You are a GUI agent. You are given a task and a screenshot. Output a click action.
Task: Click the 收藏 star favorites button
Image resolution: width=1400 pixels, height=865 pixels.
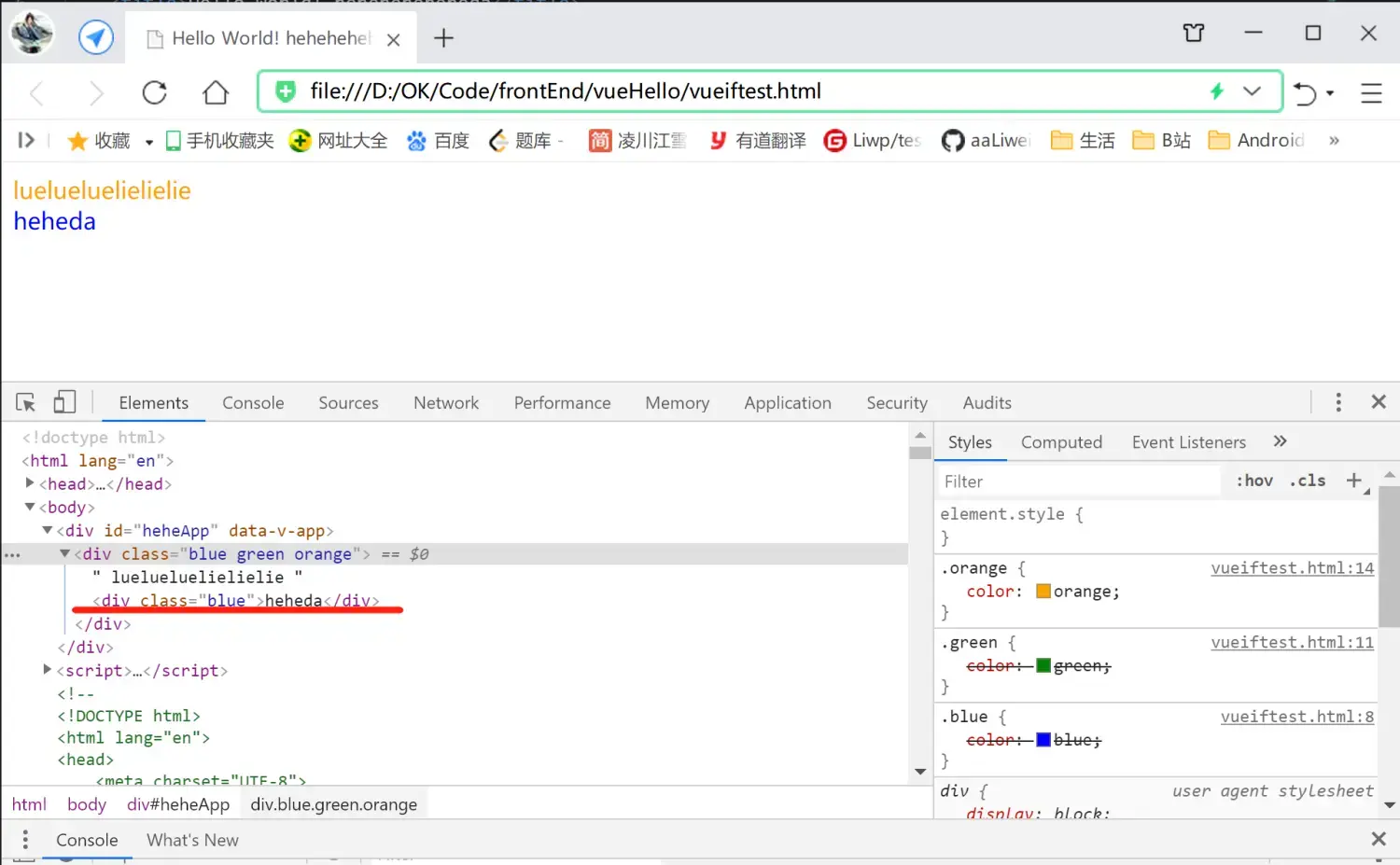[x=99, y=141]
